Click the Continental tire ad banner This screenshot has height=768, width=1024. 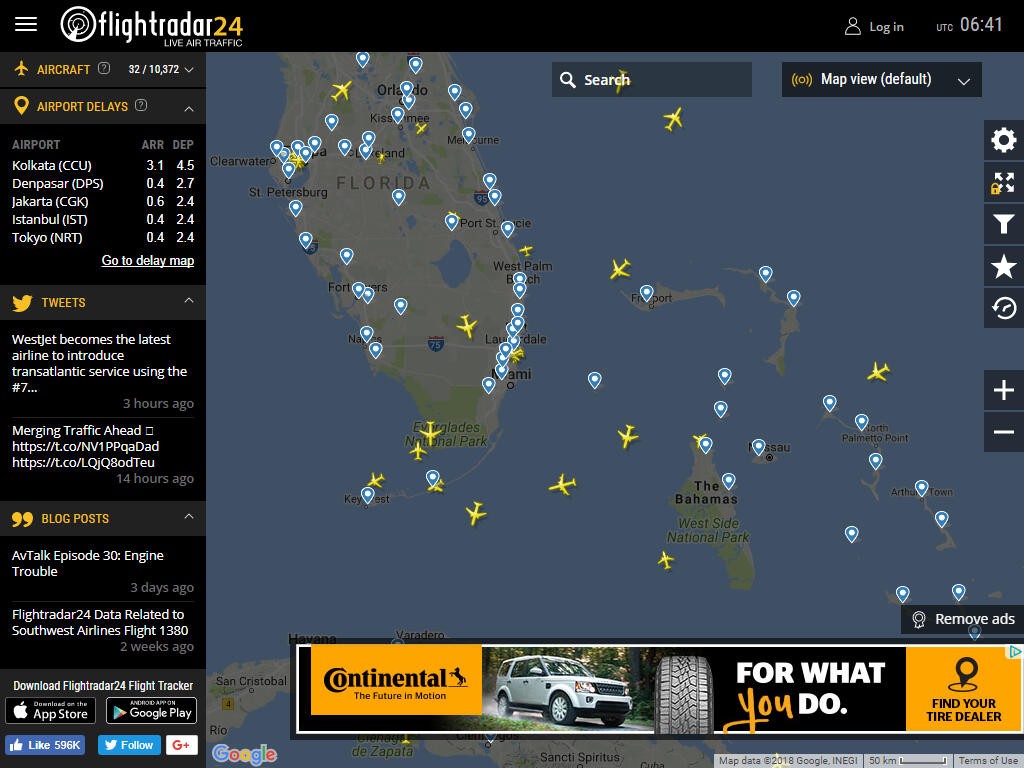658,688
